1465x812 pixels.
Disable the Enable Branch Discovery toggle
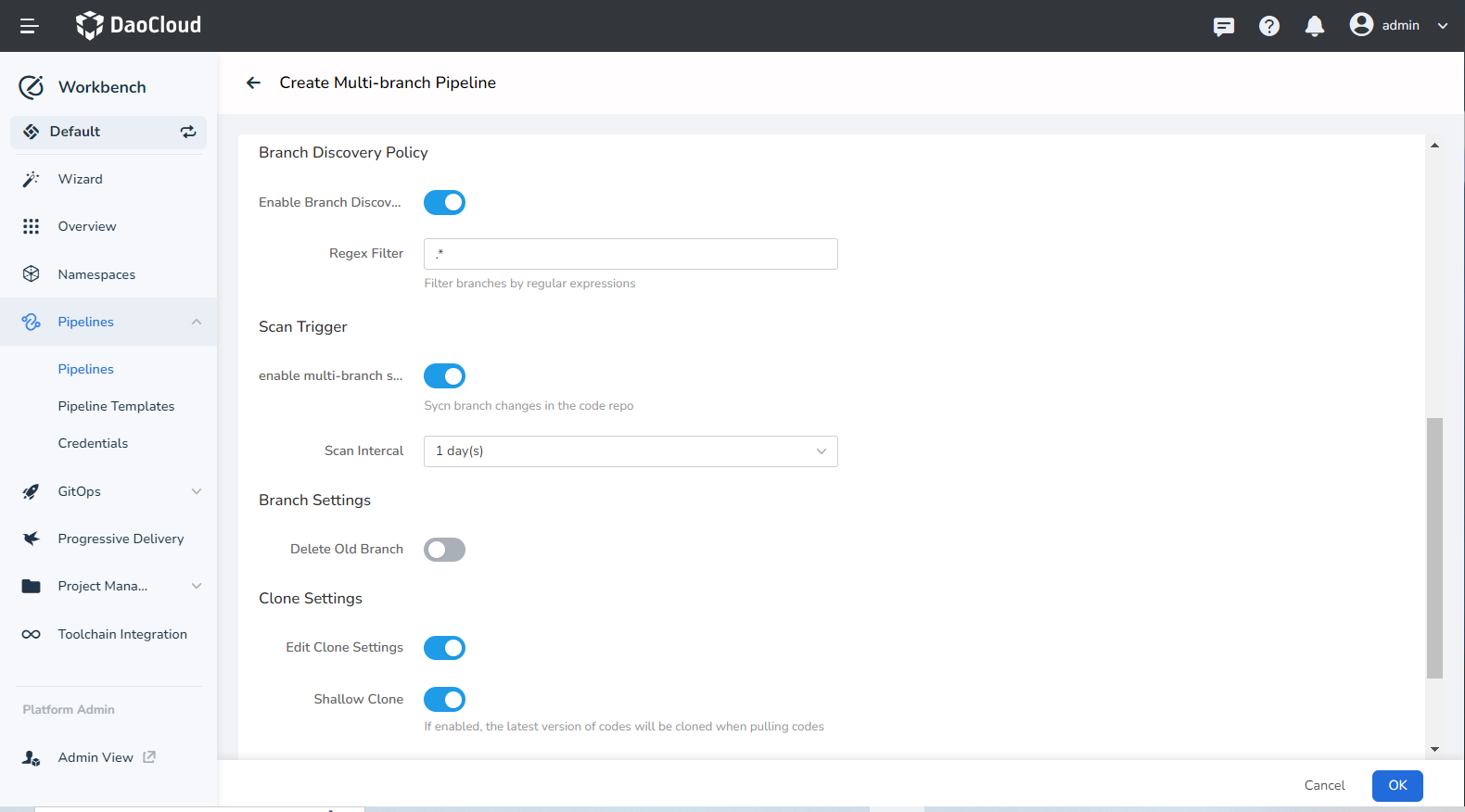point(444,202)
